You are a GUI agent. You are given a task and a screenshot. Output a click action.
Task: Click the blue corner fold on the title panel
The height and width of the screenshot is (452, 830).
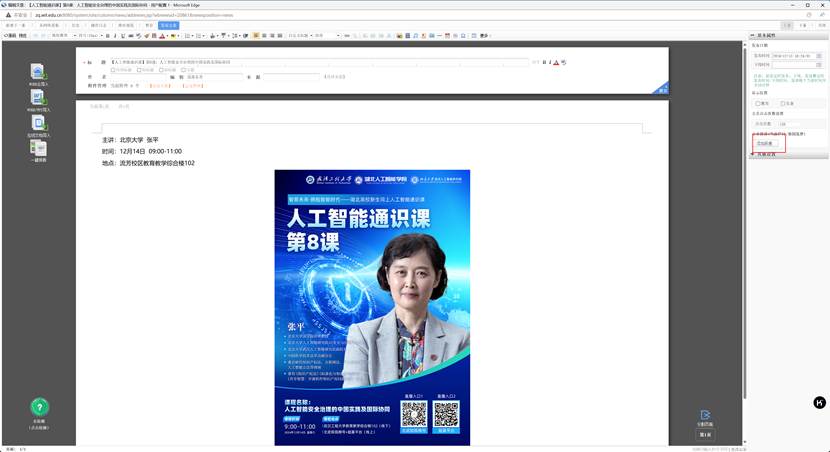[x=662, y=88]
